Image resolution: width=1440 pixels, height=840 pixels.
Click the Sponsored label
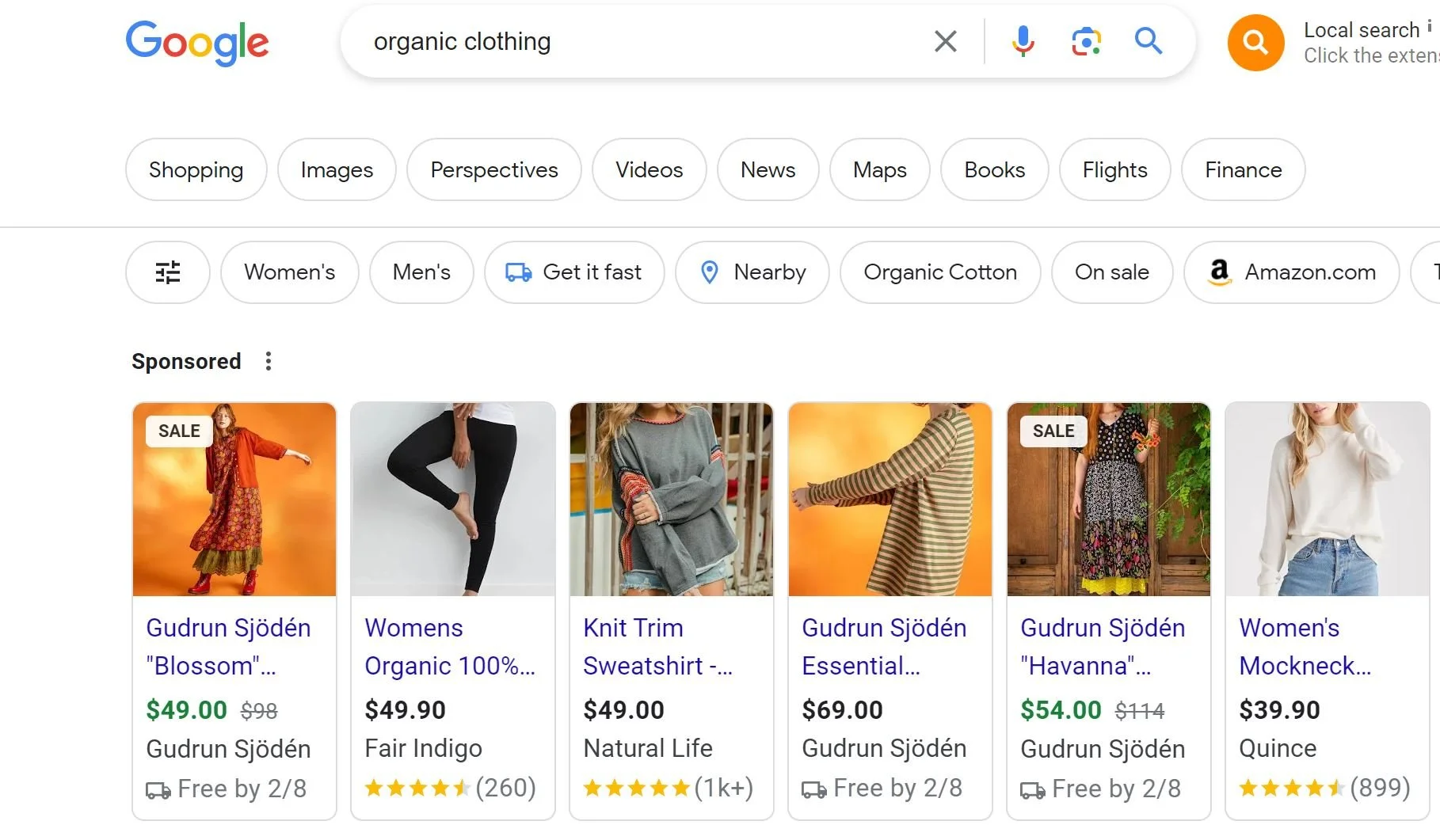pos(186,361)
